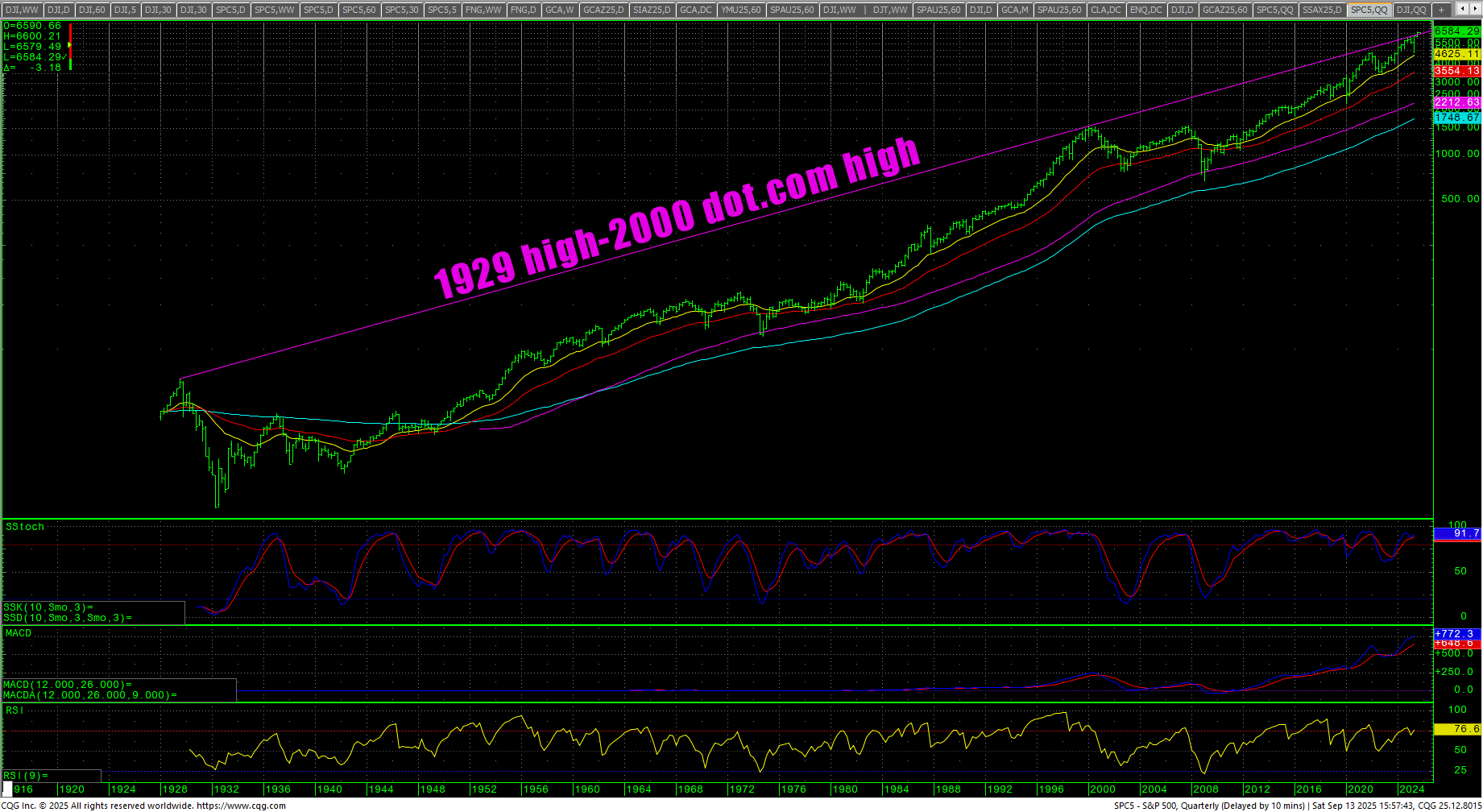Go to the GCAZ25,60 tab

coord(1224,10)
